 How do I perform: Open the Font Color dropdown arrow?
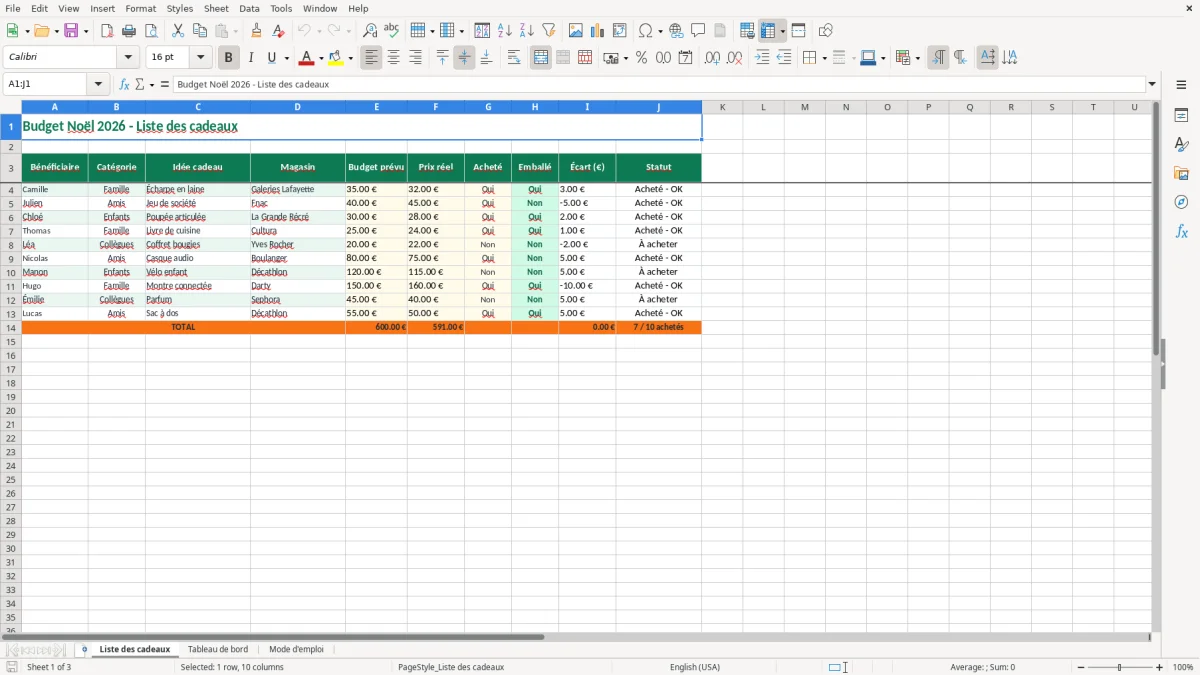tap(321, 58)
